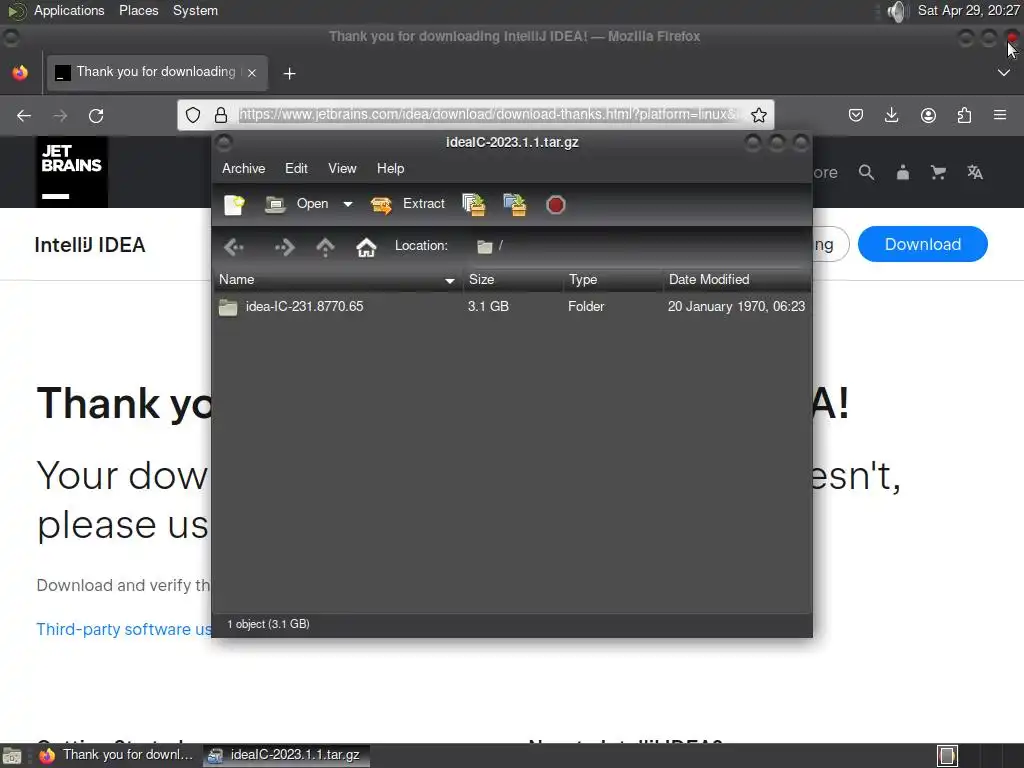Click the Save to Pocket icon
This screenshot has width=1024, height=768.
(x=856, y=116)
